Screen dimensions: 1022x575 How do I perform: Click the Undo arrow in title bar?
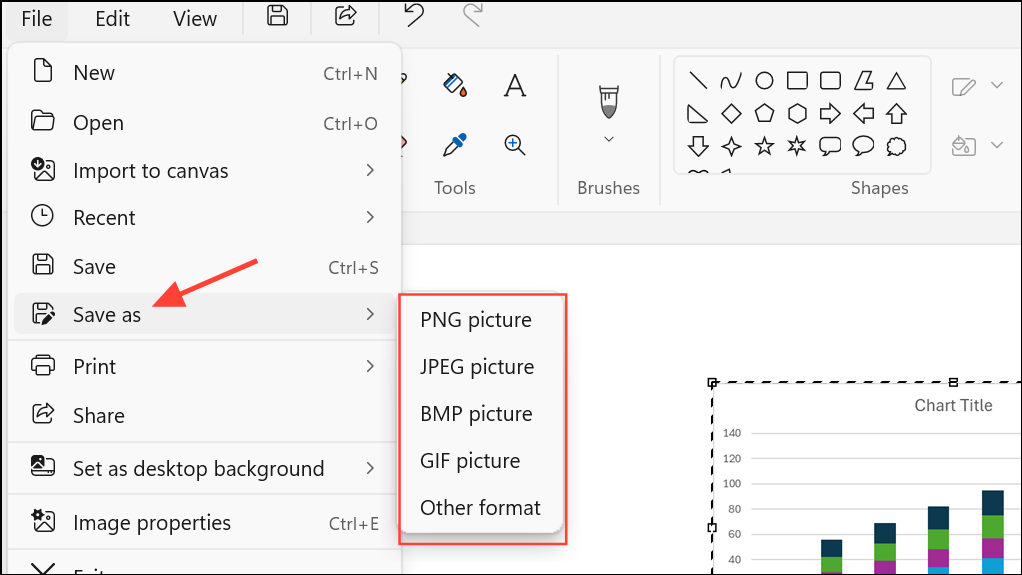413,15
